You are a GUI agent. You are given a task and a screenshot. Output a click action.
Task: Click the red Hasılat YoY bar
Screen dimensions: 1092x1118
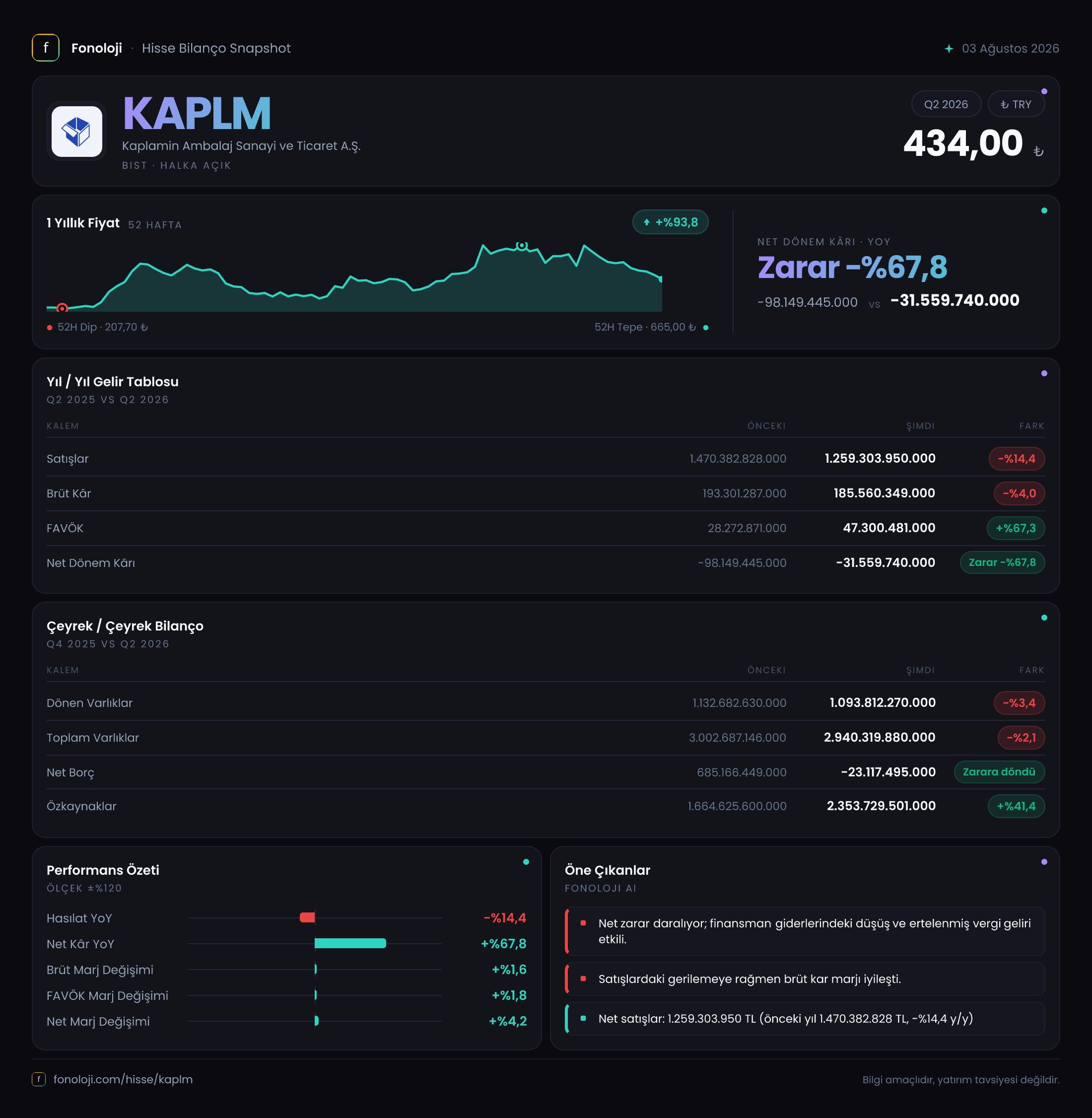click(307, 917)
